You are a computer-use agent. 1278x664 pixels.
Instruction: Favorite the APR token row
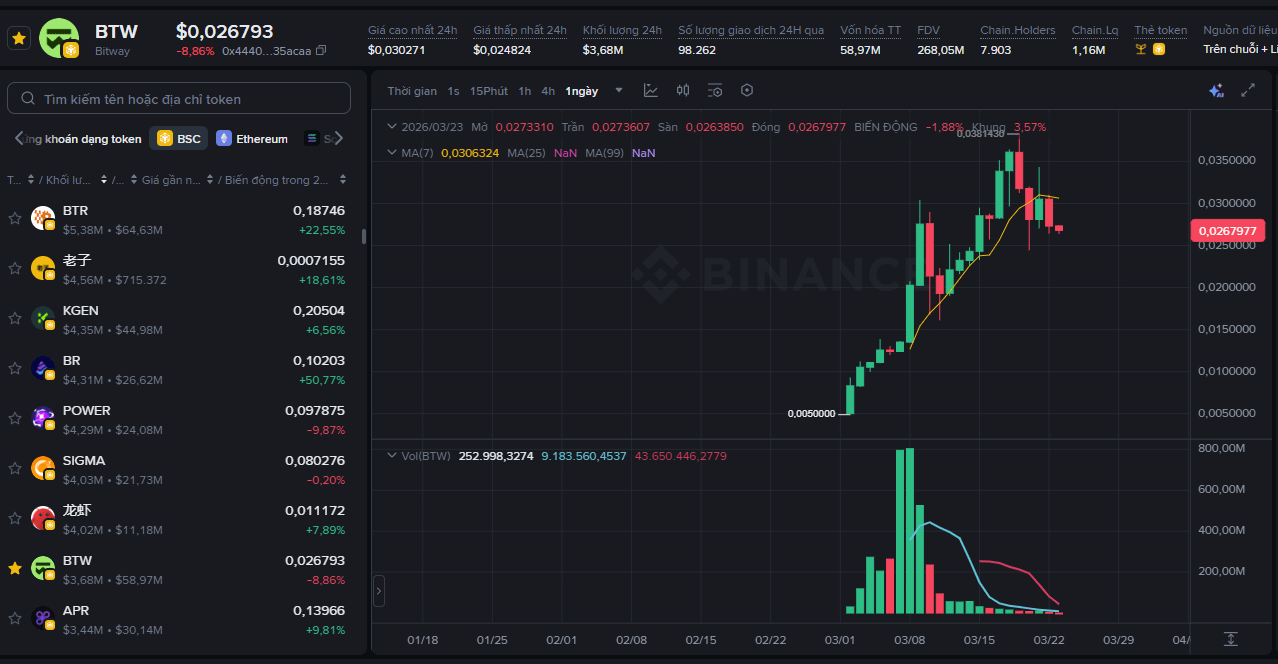(15, 618)
